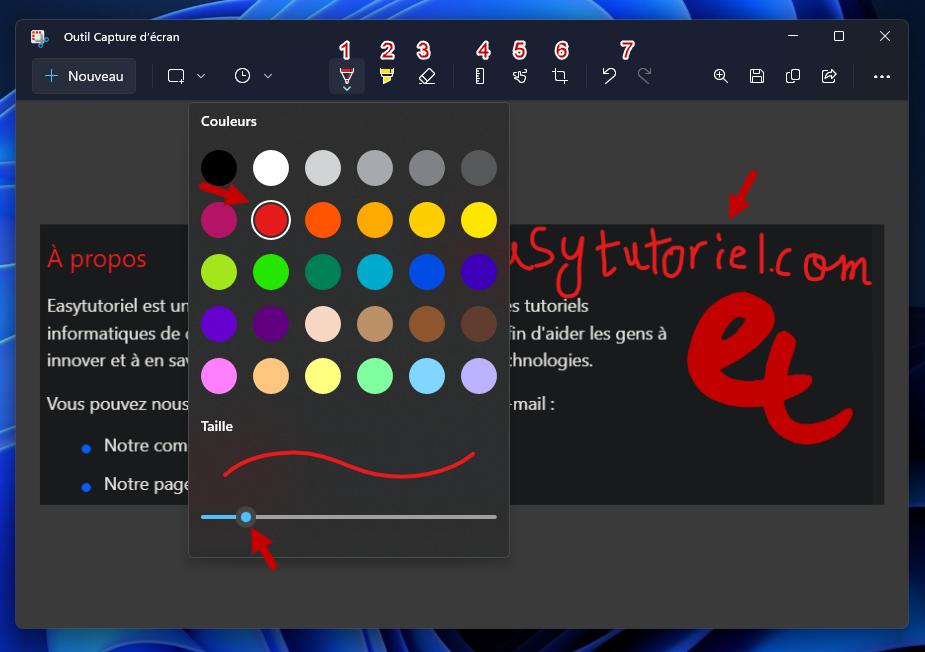Screen dimensions: 925x652
Task: Pick the selected red color swatch
Action: click(x=271, y=220)
